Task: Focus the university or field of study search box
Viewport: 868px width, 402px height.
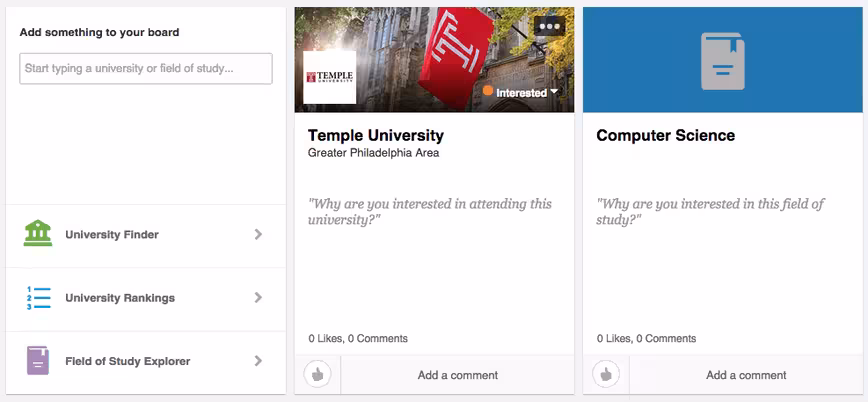Action: pos(146,69)
